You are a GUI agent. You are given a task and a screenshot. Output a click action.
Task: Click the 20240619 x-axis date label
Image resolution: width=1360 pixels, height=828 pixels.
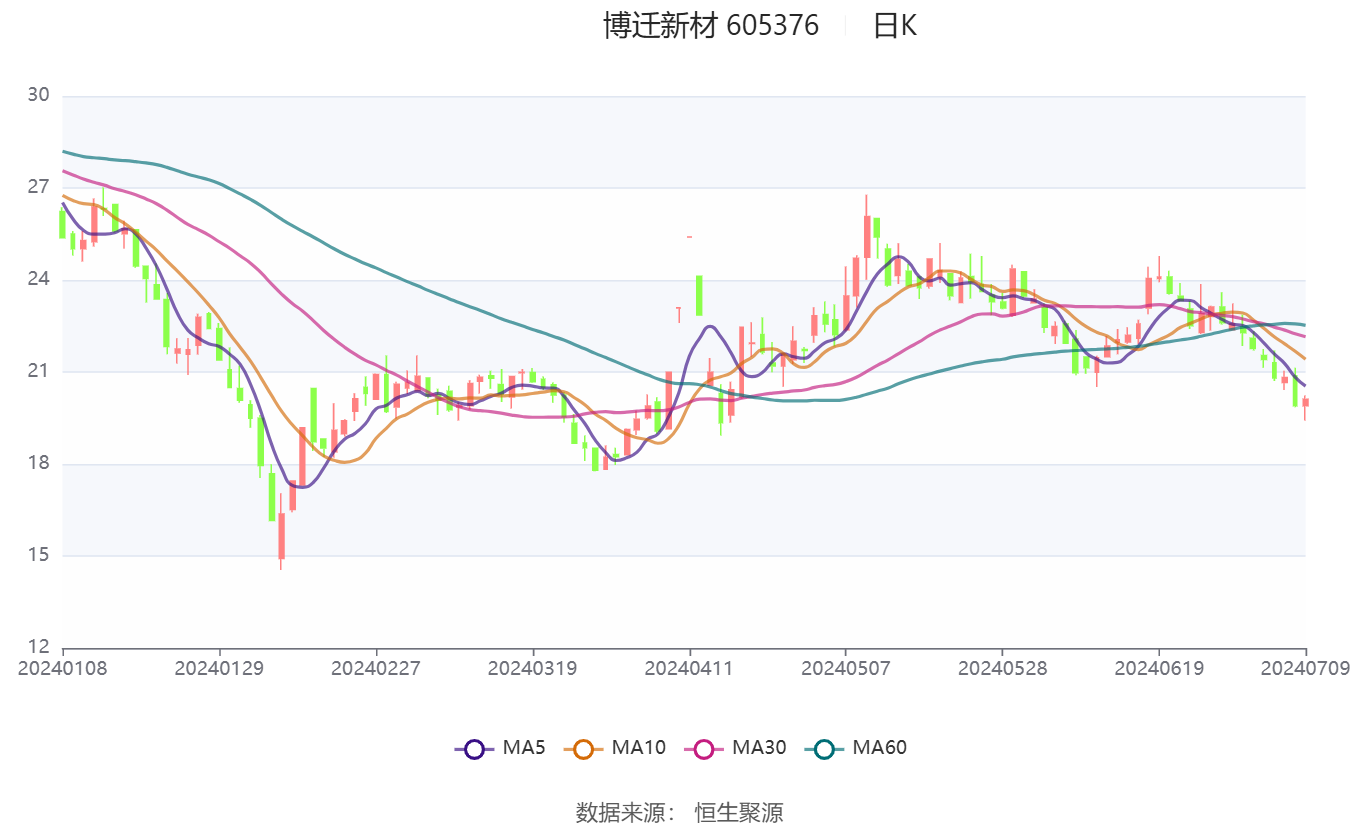tap(1159, 668)
